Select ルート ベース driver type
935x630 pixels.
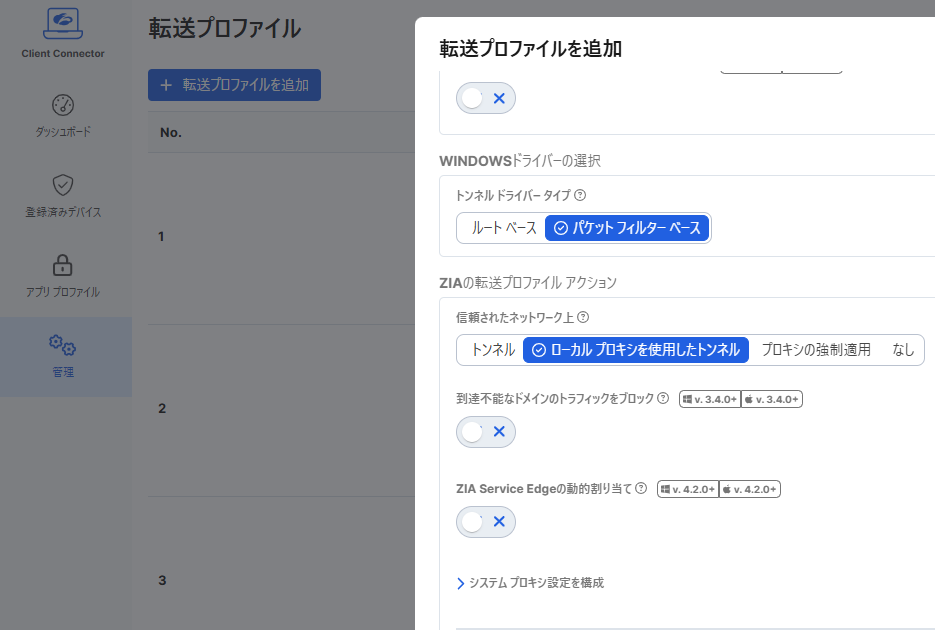coord(504,228)
